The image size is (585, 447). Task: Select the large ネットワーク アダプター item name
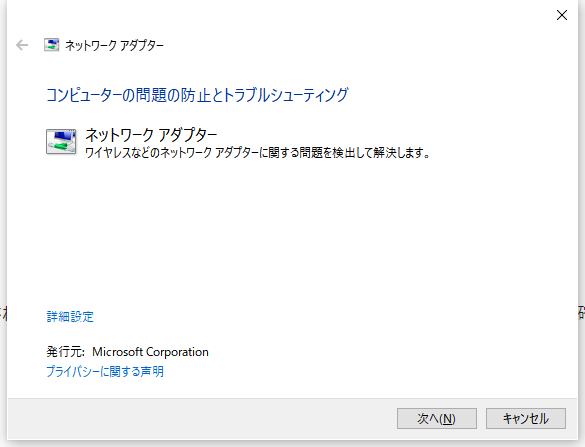pos(151,135)
